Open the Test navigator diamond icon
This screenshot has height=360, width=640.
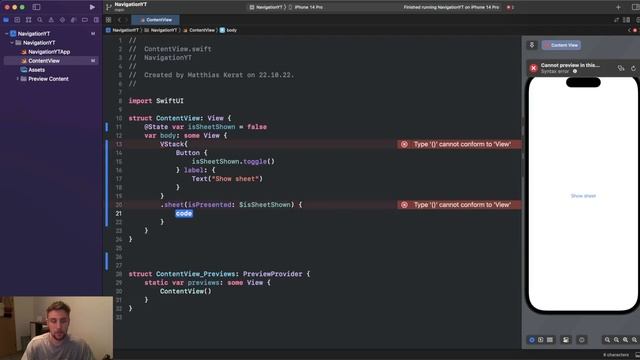tap(62, 20)
